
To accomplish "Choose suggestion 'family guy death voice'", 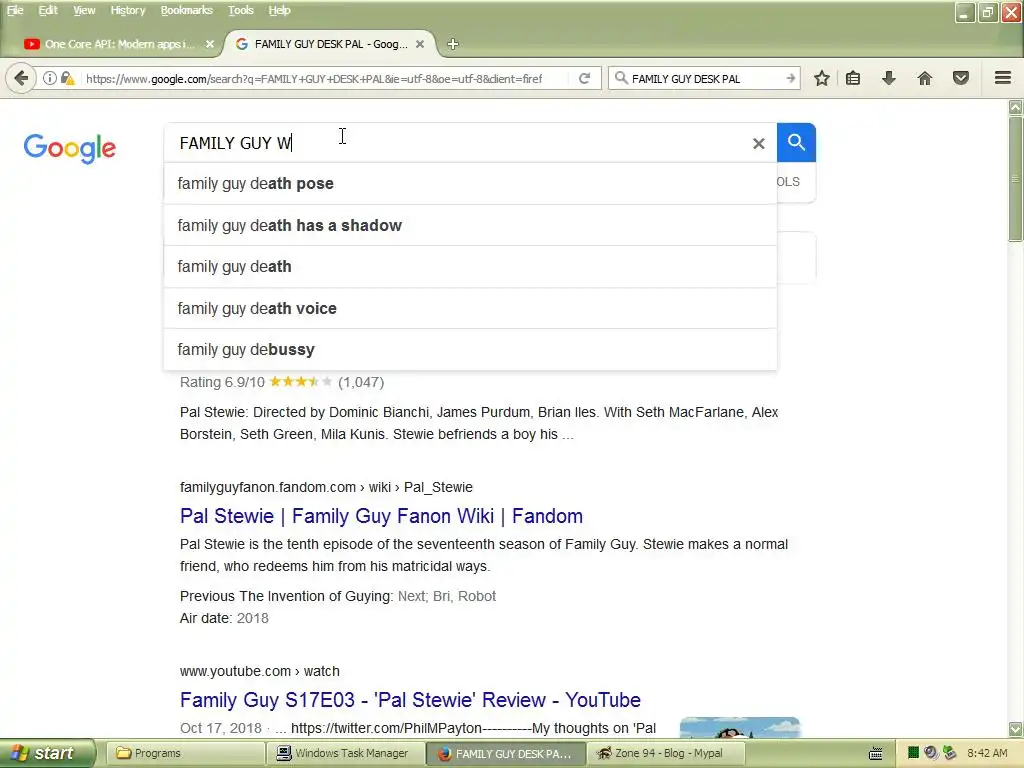I will (470, 308).
